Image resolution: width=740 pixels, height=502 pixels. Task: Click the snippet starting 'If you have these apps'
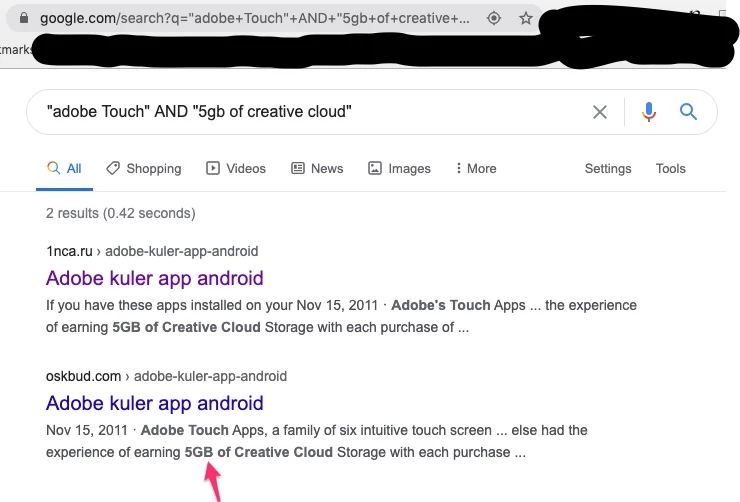click(x=341, y=316)
